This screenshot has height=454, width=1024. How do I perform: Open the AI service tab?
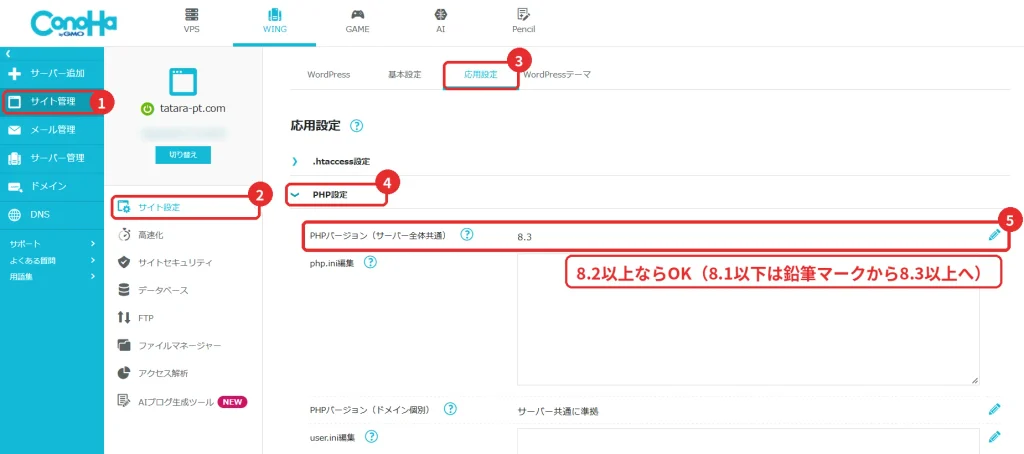pyautogui.click(x=440, y=22)
